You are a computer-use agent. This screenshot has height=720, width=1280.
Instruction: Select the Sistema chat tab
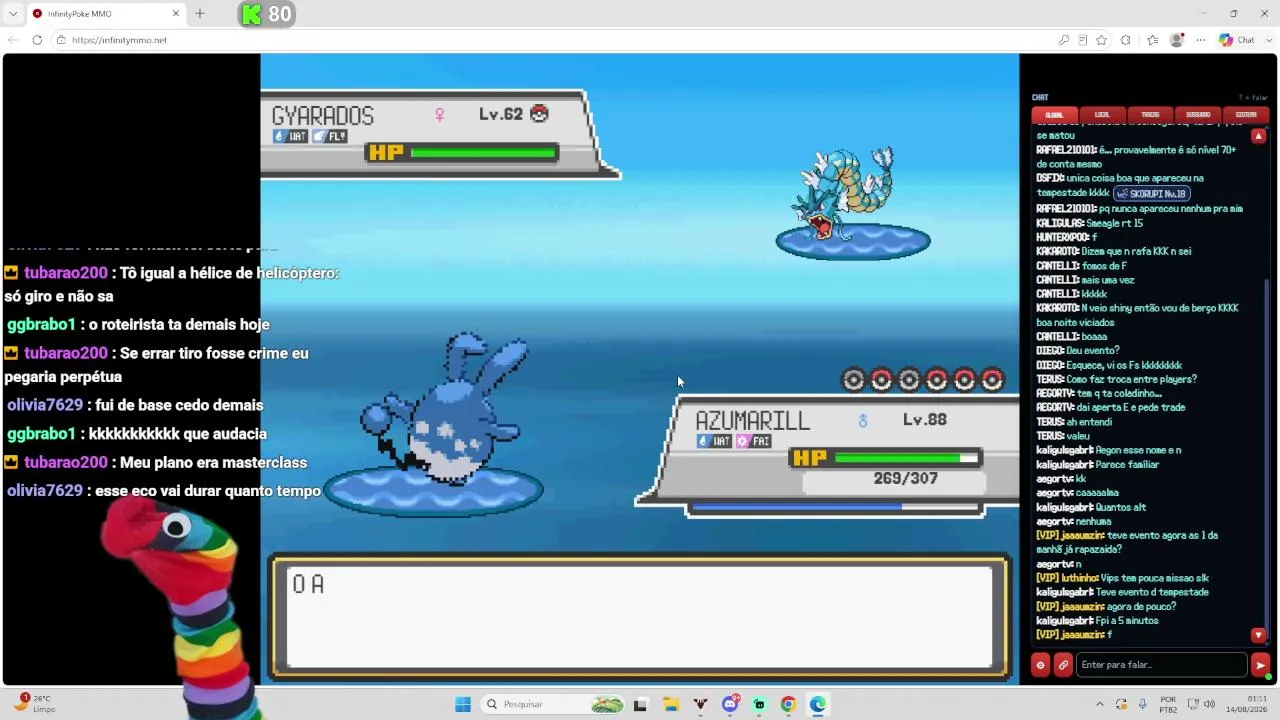click(1246, 115)
